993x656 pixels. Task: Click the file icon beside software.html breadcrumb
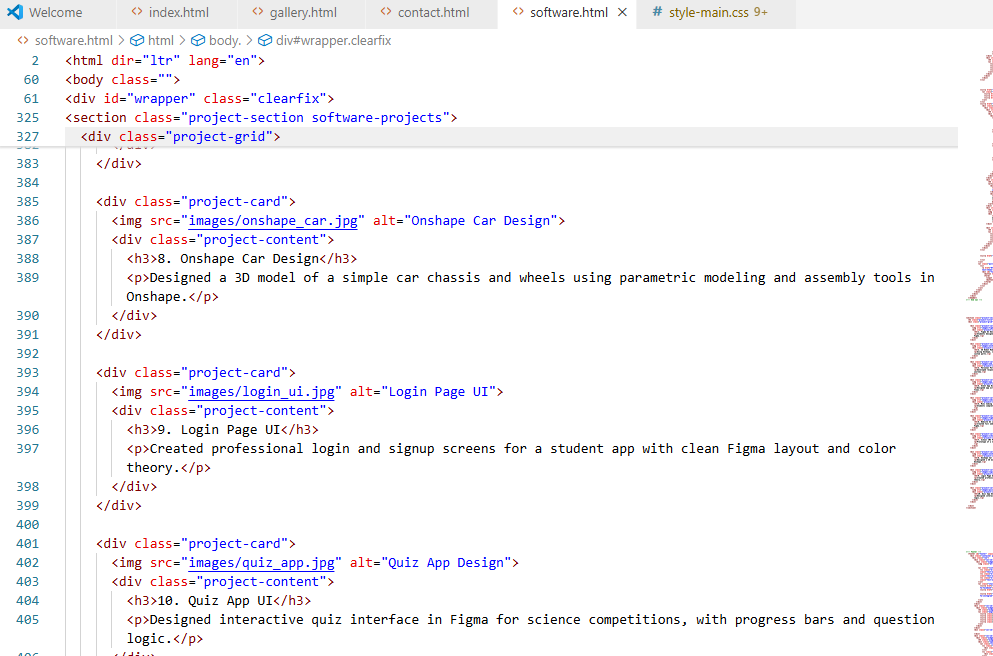(x=22, y=40)
